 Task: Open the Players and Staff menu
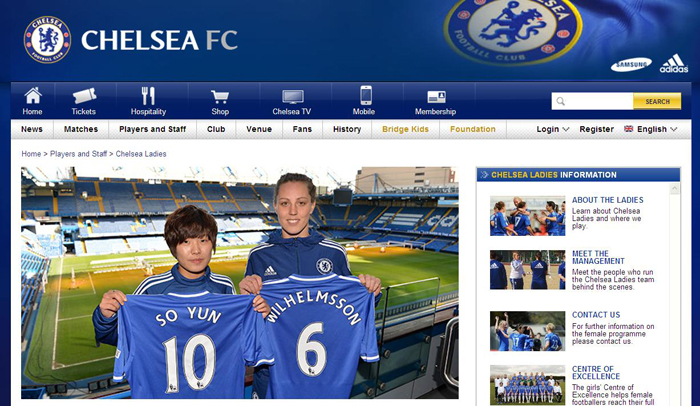pos(152,129)
